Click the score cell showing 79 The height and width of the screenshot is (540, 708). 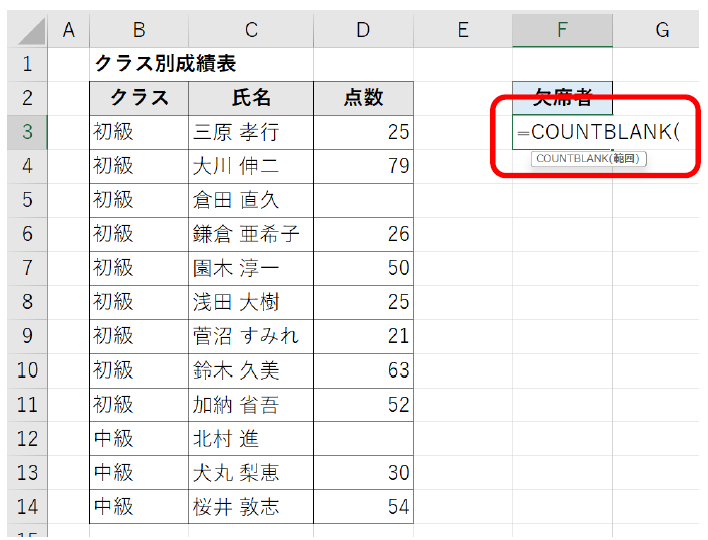[363, 166]
